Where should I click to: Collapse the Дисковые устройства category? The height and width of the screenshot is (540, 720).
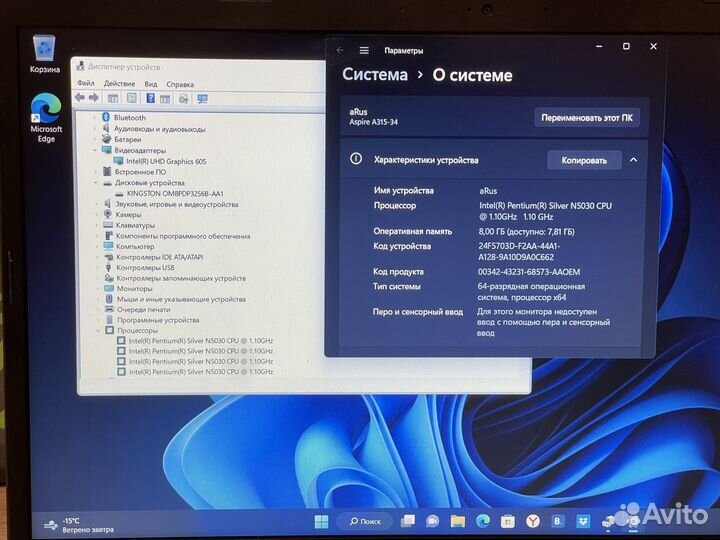(96, 182)
